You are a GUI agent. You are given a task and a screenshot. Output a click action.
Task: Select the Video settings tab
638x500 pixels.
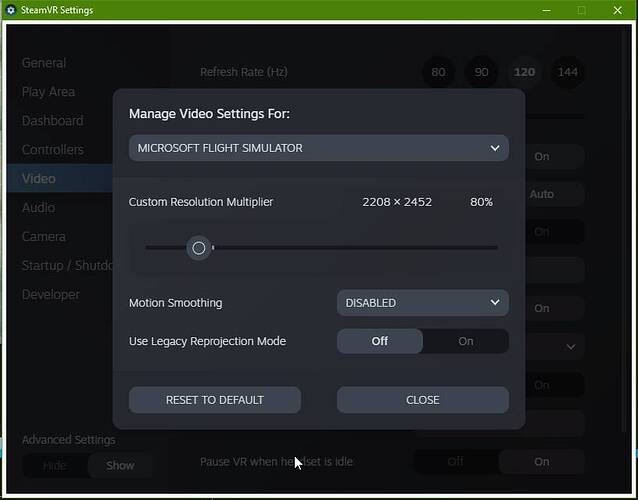(x=60, y=178)
